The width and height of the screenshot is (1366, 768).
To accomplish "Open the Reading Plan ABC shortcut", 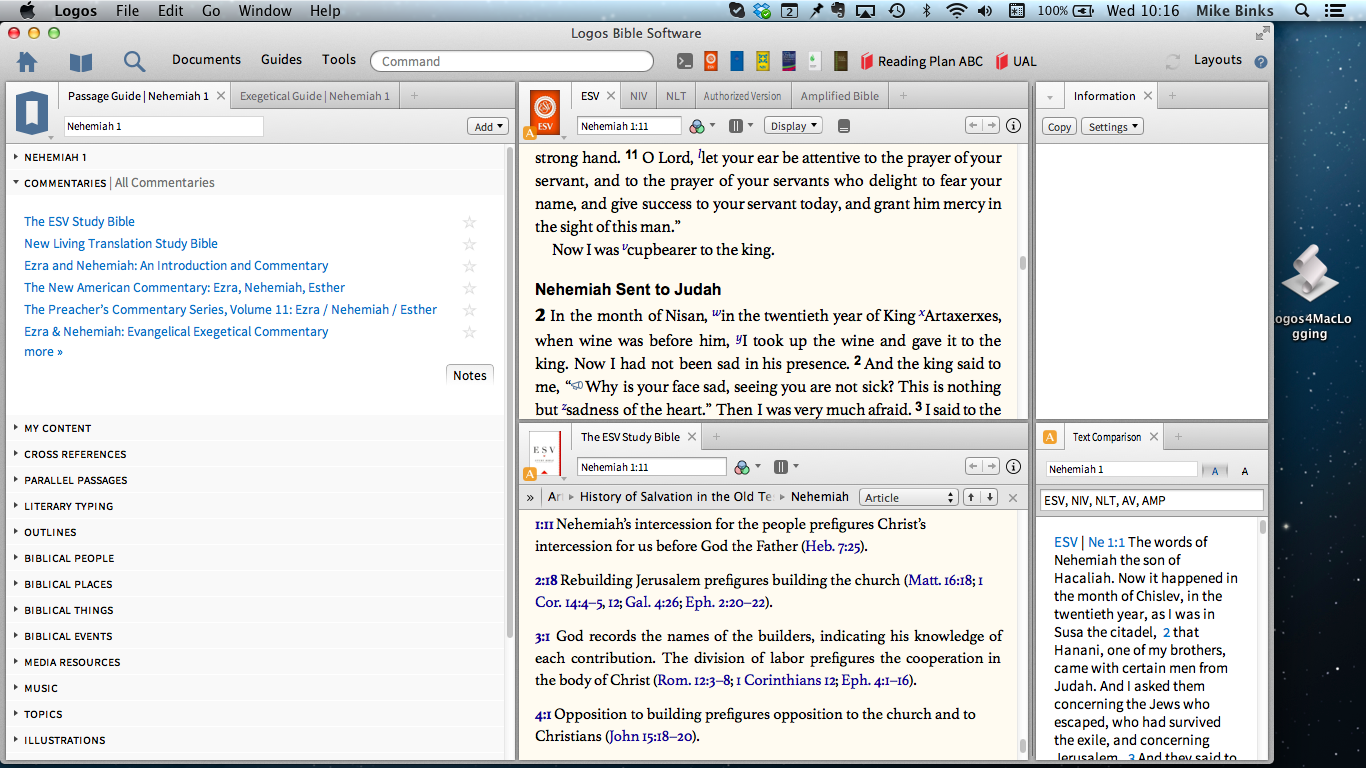I will pos(921,61).
